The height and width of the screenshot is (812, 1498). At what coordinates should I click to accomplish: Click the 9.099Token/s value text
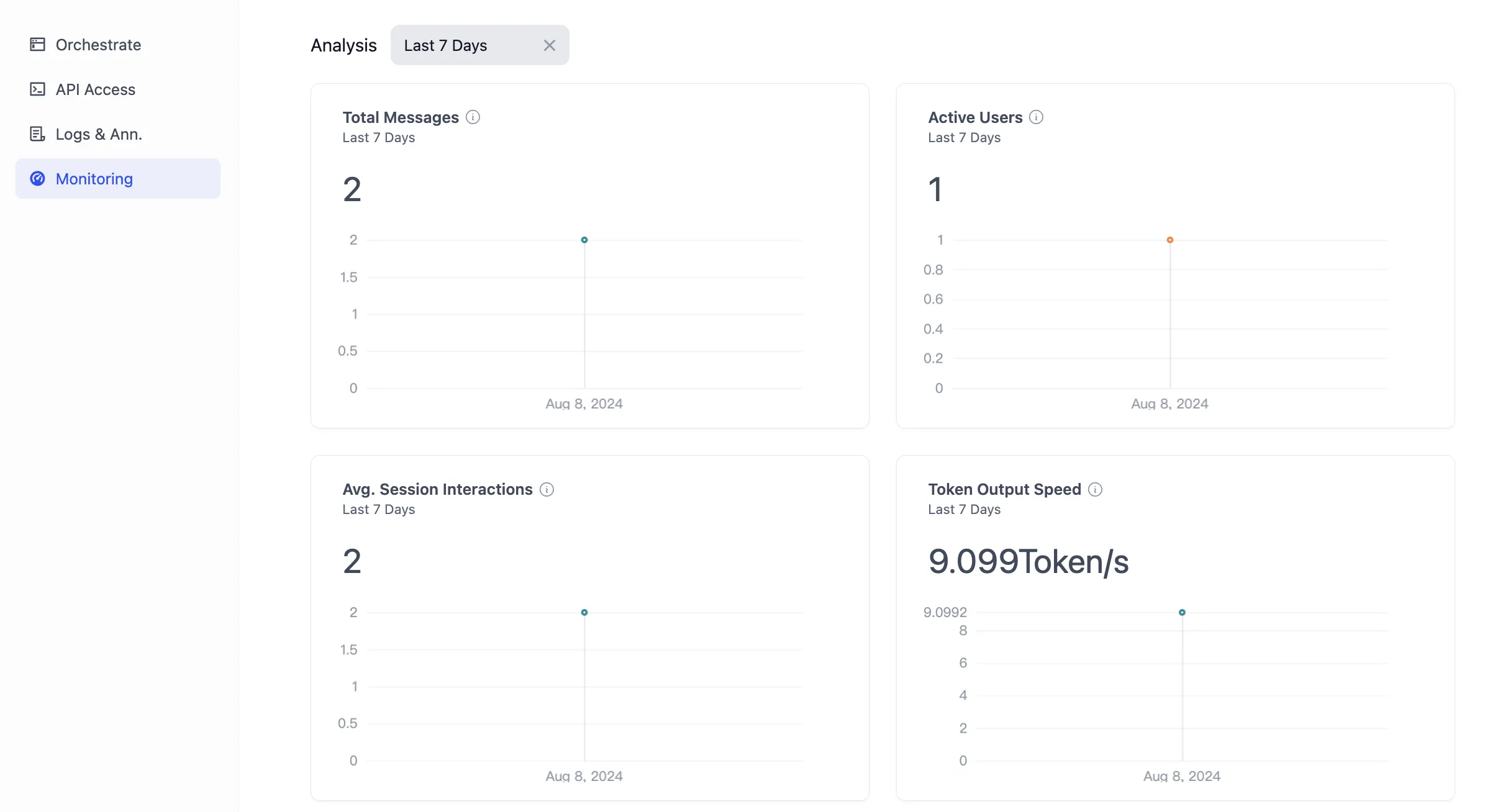click(1028, 562)
